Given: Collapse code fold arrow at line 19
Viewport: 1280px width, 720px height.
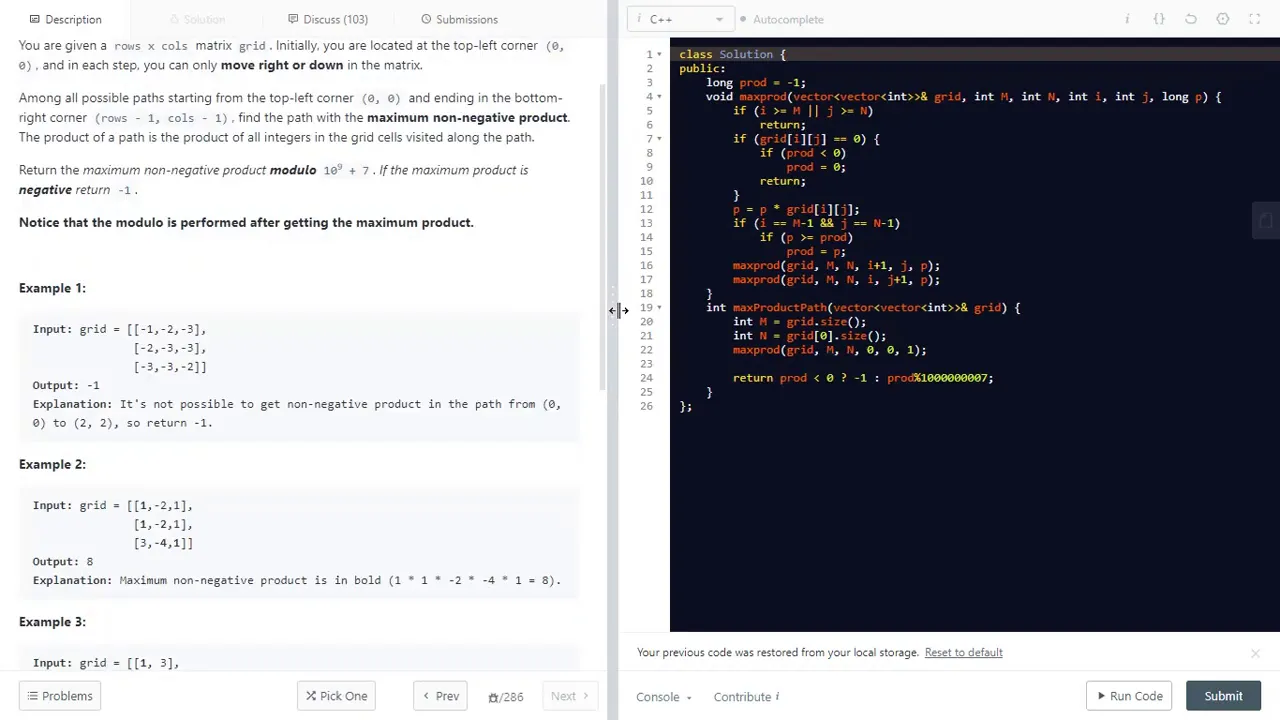Looking at the screenshot, I should pyautogui.click(x=661, y=308).
